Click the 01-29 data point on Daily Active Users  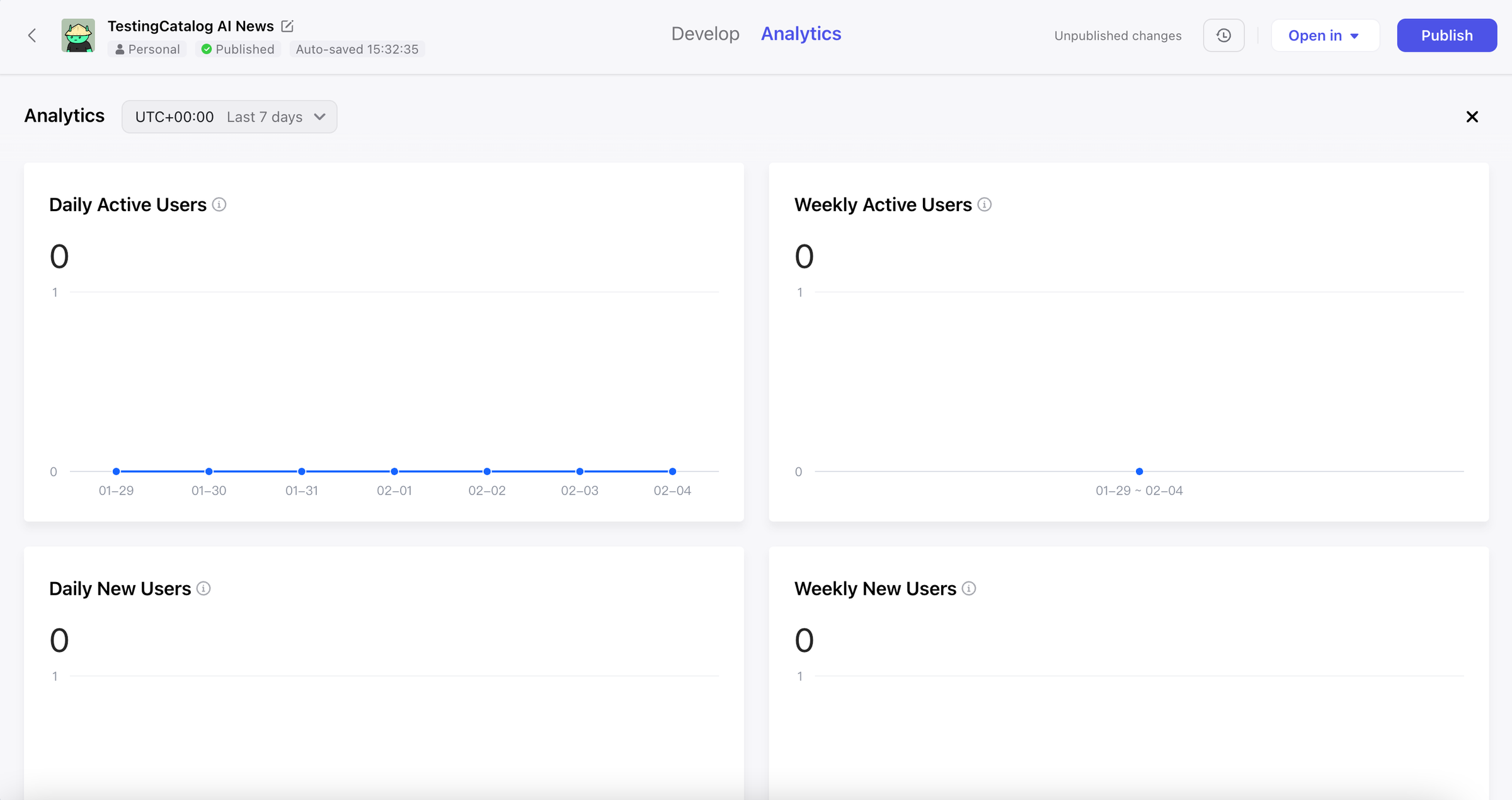pos(116,471)
